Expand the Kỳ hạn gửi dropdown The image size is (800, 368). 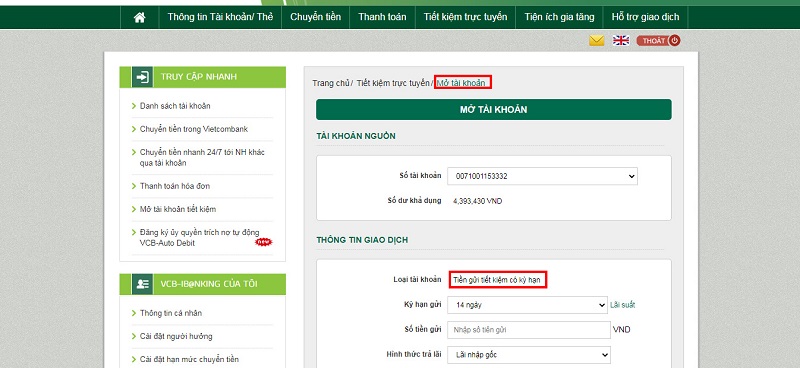click(528, 305)
